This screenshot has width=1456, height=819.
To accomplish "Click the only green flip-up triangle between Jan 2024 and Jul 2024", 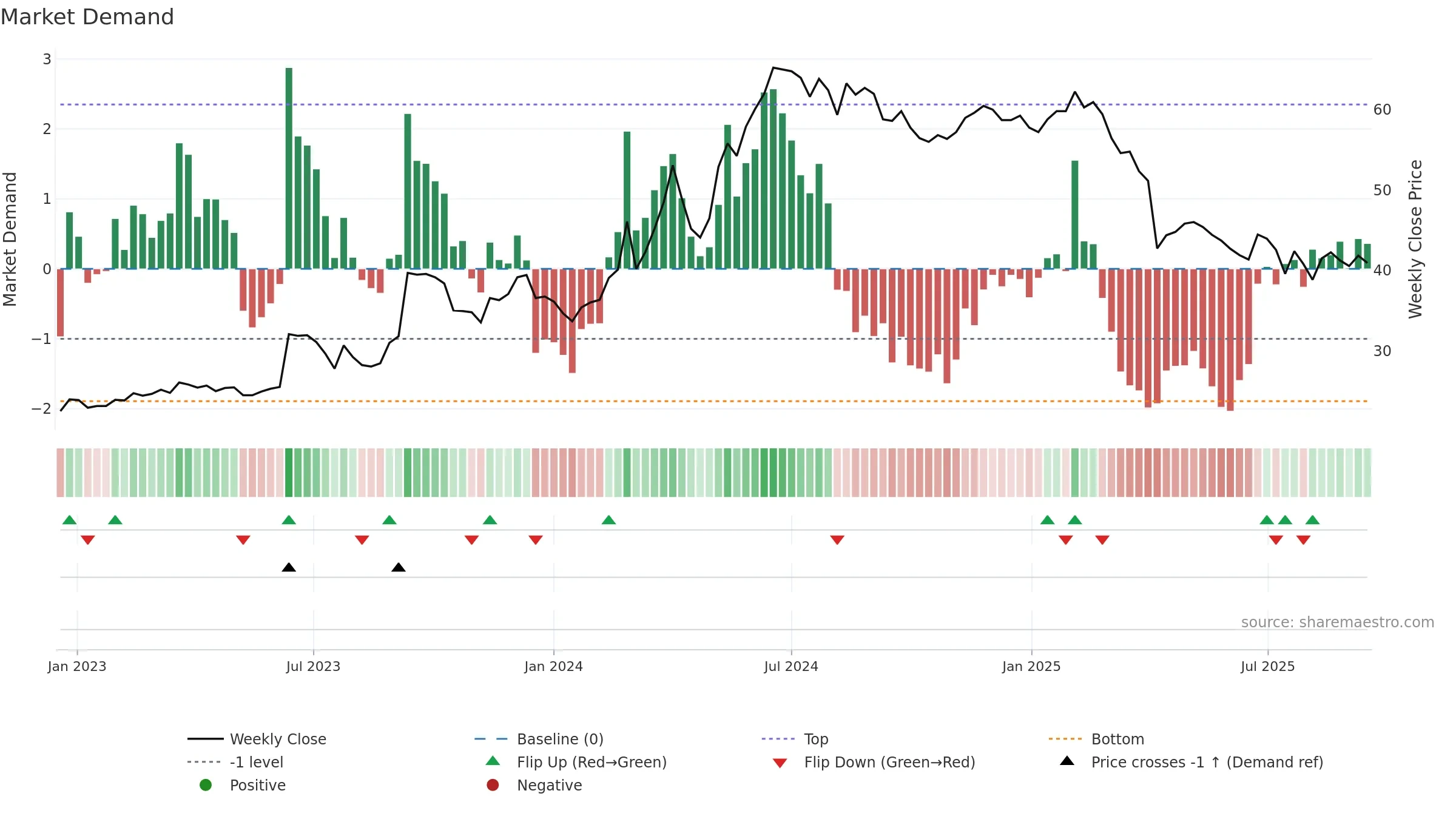I will pos(608,520).
